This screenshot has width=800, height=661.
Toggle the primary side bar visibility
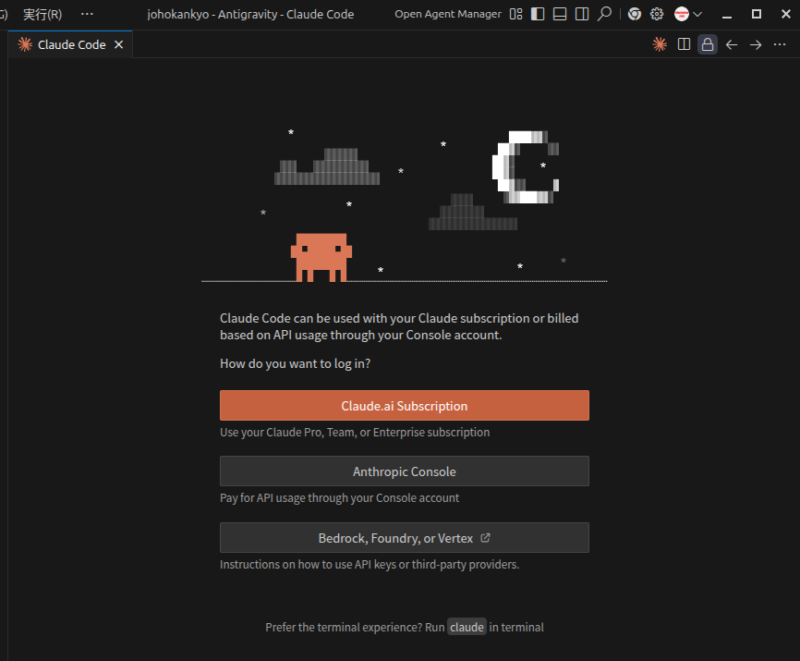[x=538, y=14]
